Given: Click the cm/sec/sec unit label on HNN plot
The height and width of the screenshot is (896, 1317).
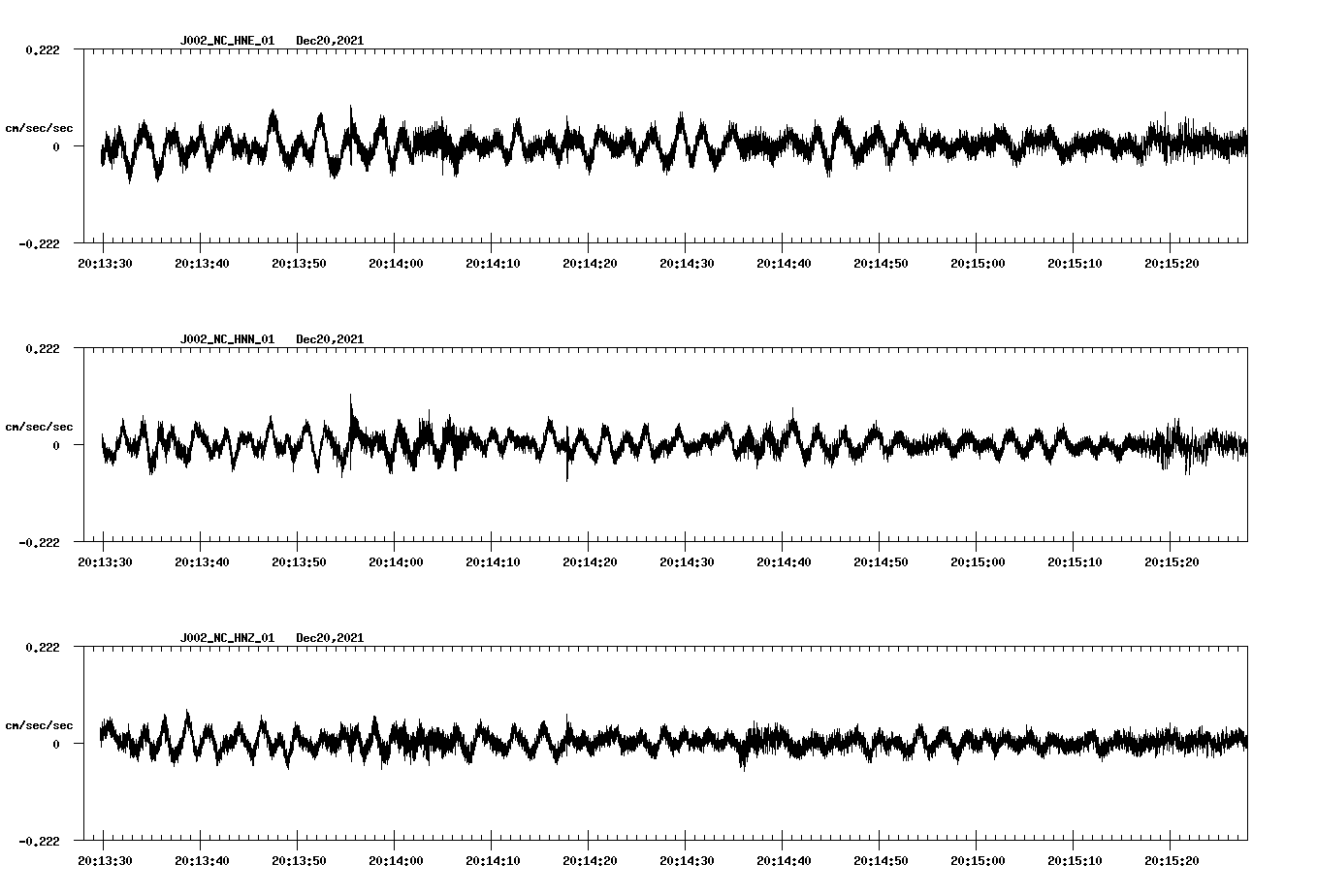Looking at the screenshot, I should pyautogui.click(x=39, y=427).
